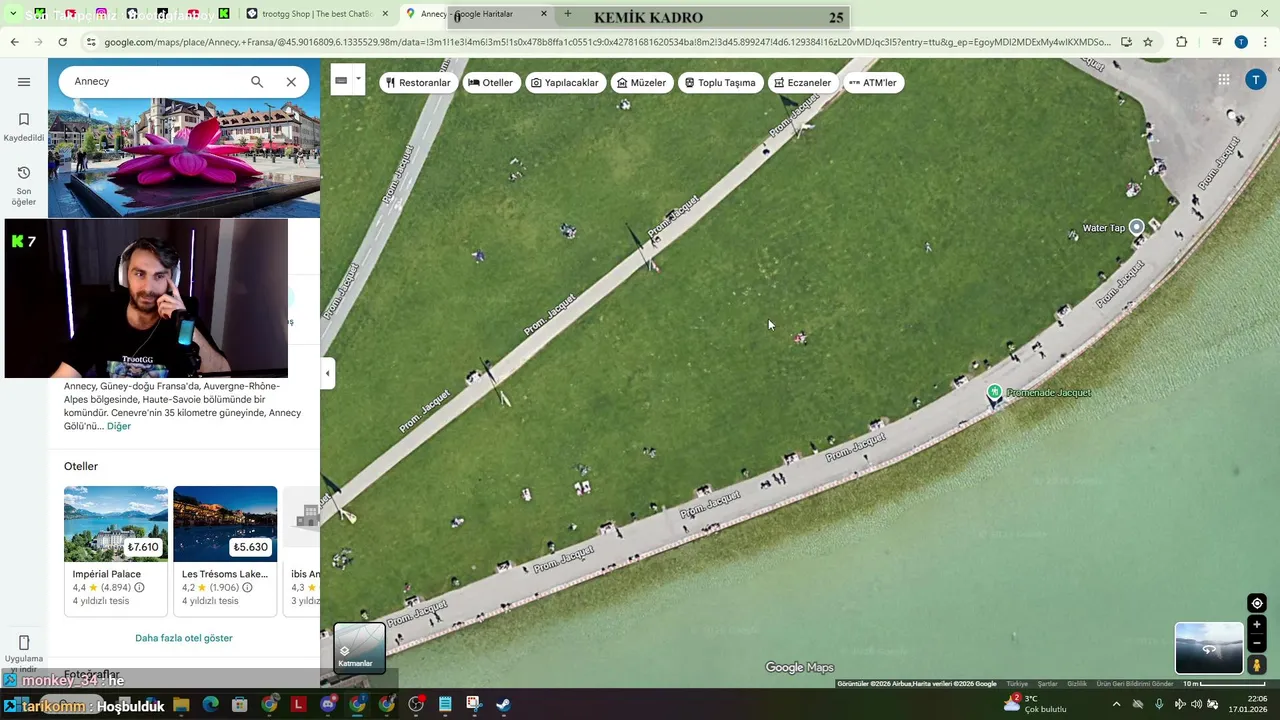This screenshot has height=720, width=1280.
Task: Open Kaydedildi saved places
Action: pos(24,127)
